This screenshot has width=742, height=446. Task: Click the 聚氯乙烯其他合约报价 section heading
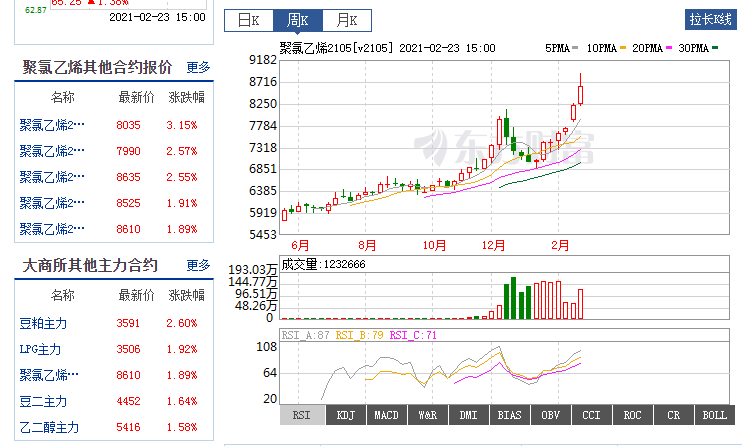pos(97,67)
